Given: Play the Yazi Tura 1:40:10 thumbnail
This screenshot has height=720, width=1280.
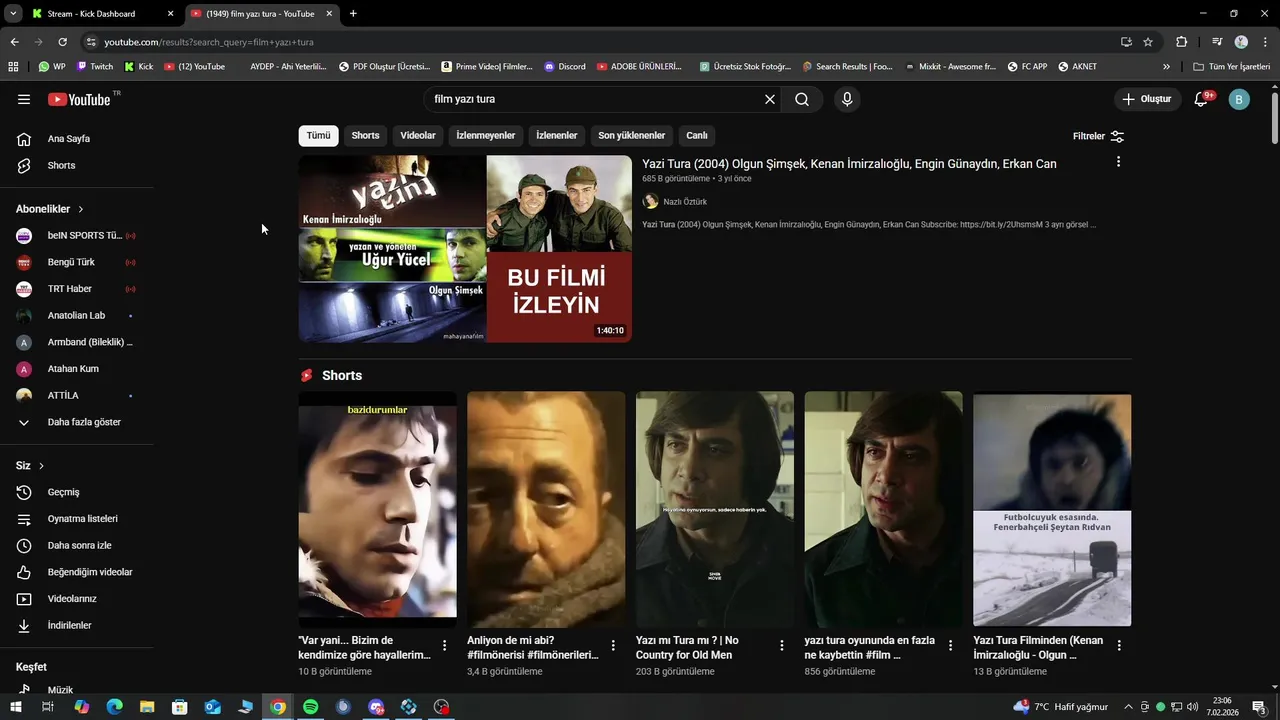Looking at the screenshot, I should pos(465,249).
